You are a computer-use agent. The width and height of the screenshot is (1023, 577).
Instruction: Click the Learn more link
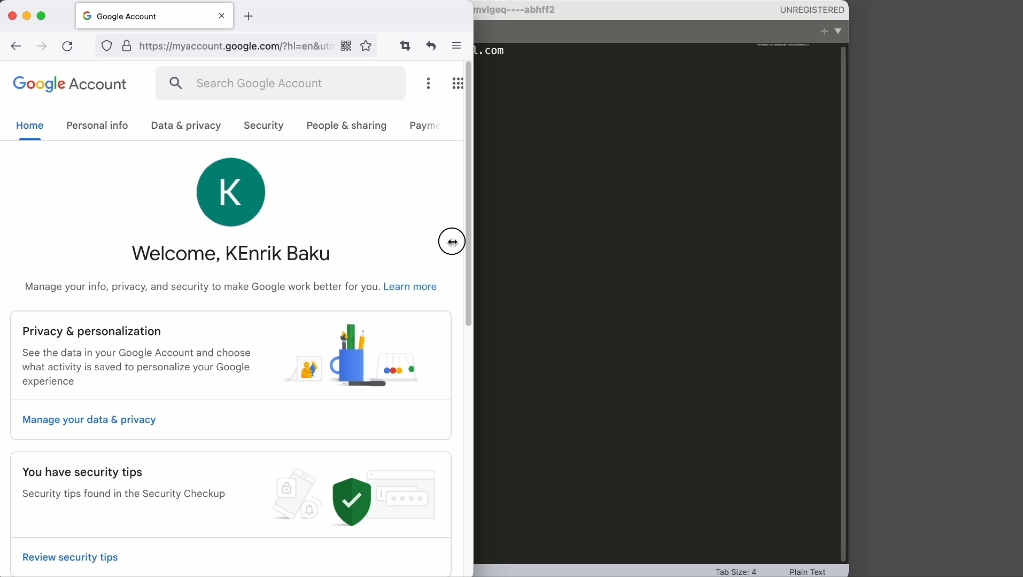tap(410, 287)
